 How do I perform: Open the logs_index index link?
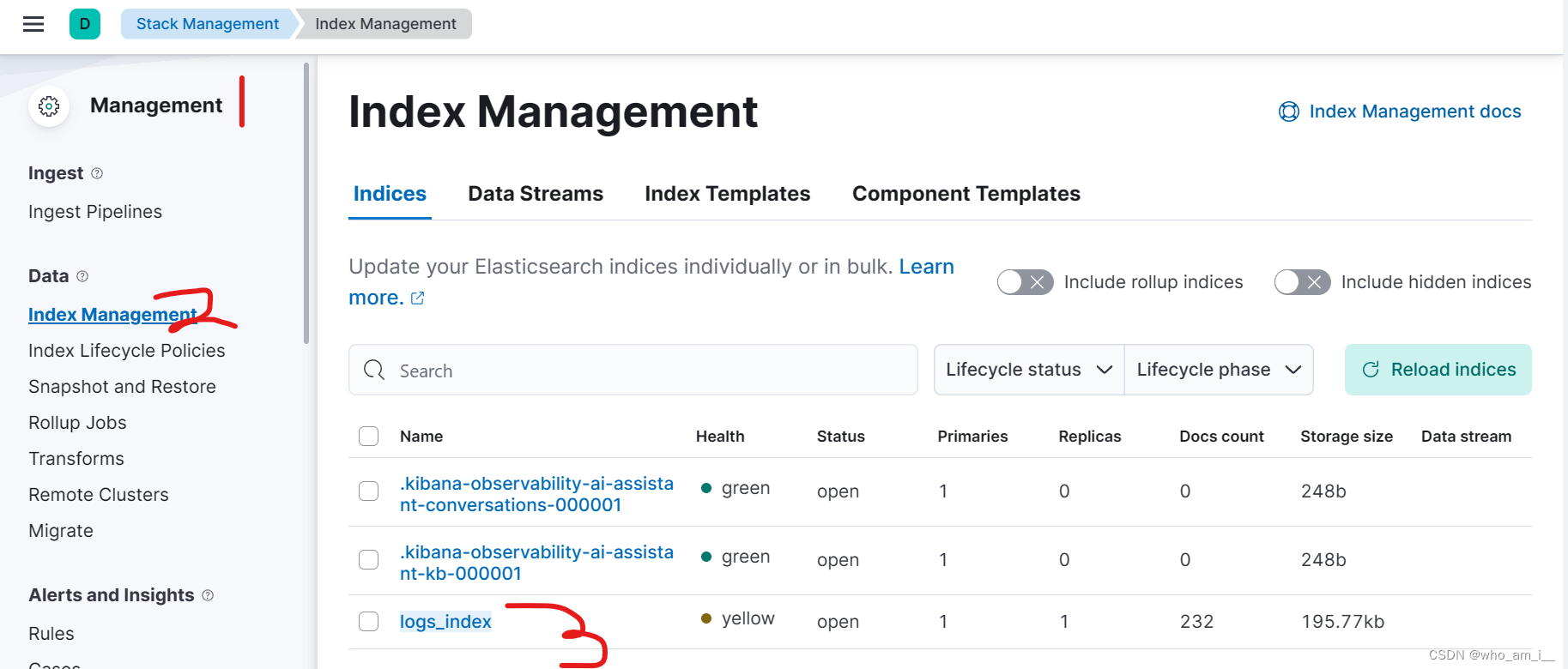445,622
